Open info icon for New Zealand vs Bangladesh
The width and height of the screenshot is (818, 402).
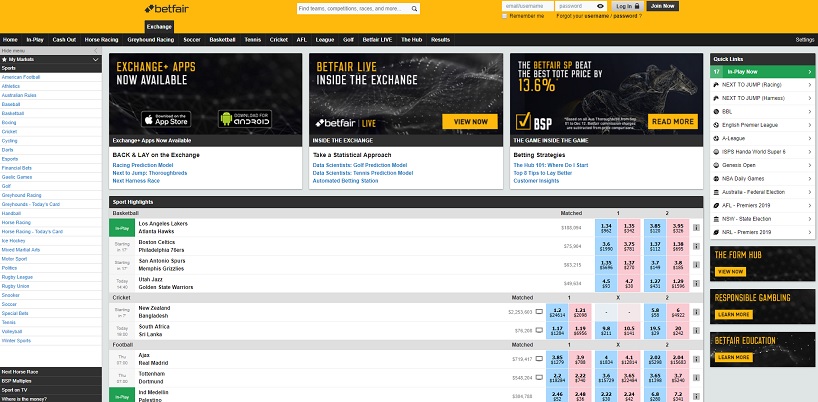tap(696, 312)
